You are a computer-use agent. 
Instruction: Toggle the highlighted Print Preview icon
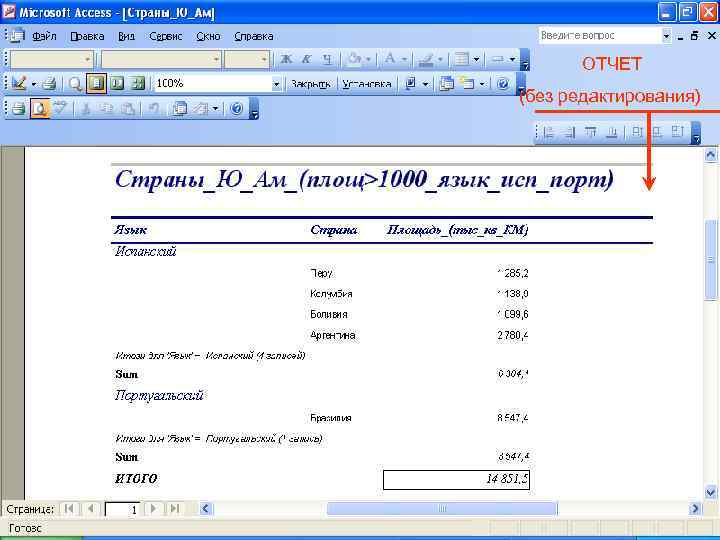(x=39, y=109)
